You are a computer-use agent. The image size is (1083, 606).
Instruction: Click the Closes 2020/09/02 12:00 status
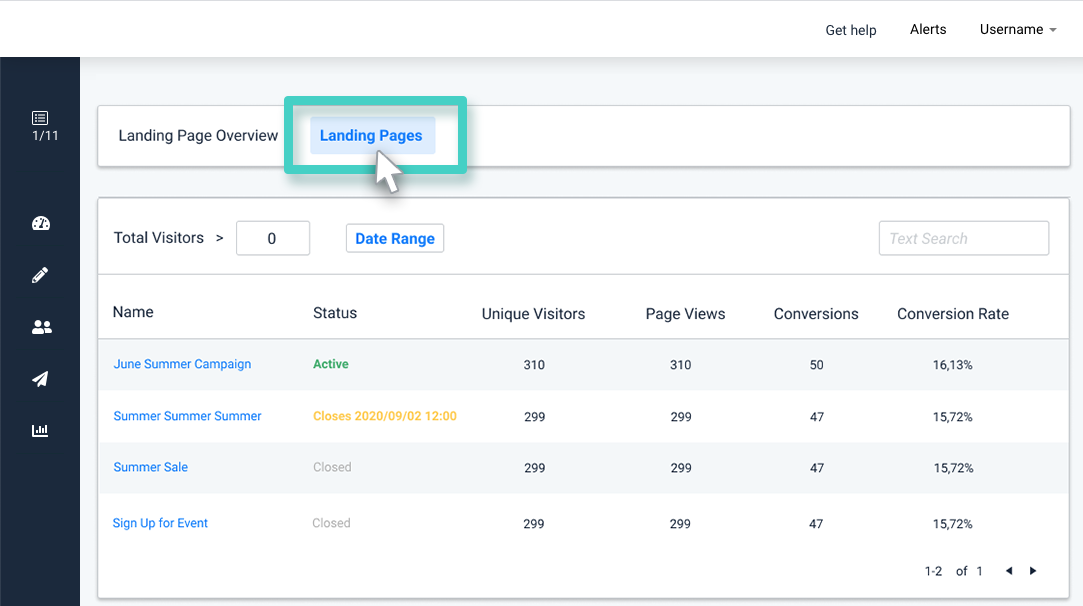385,416
